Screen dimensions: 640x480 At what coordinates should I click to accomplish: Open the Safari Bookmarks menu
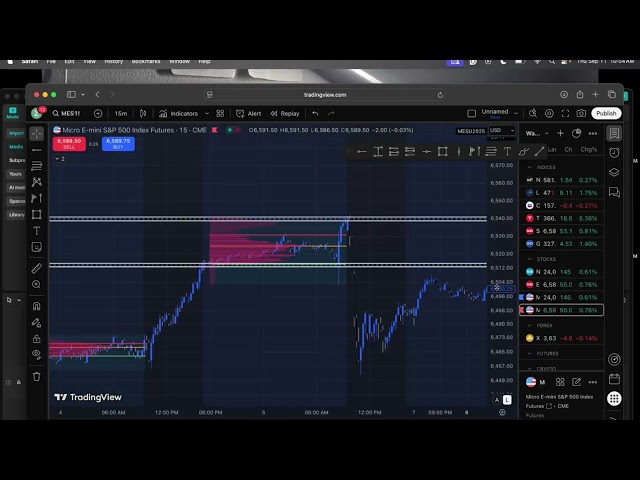(x=146, y=62)
